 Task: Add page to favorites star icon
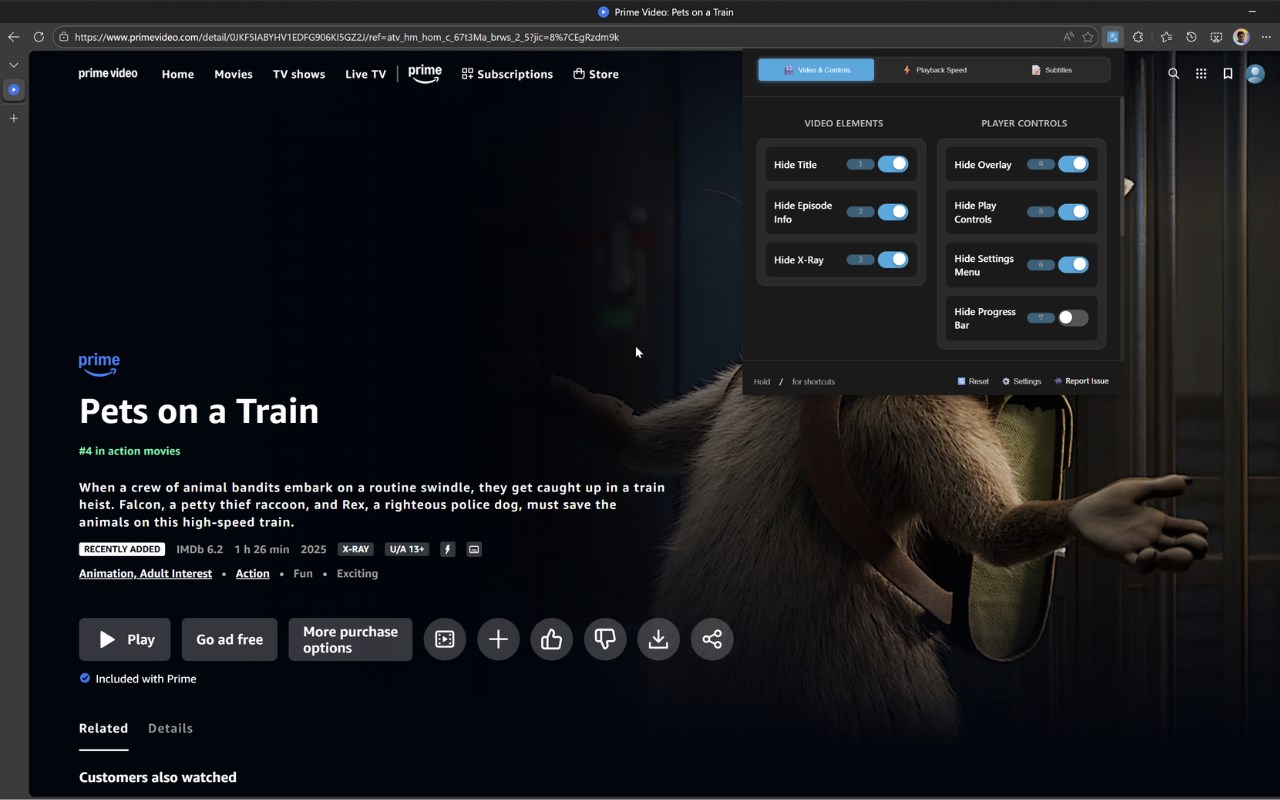1088,37
